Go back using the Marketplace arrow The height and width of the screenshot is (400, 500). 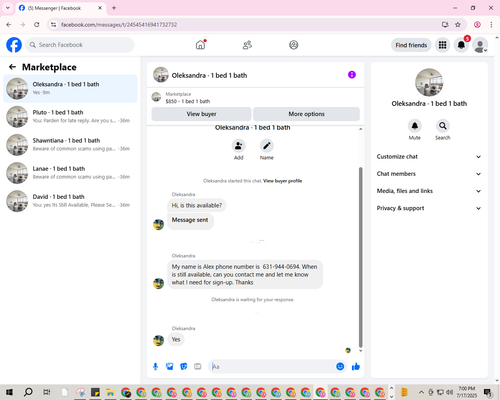tap(12, 67)
